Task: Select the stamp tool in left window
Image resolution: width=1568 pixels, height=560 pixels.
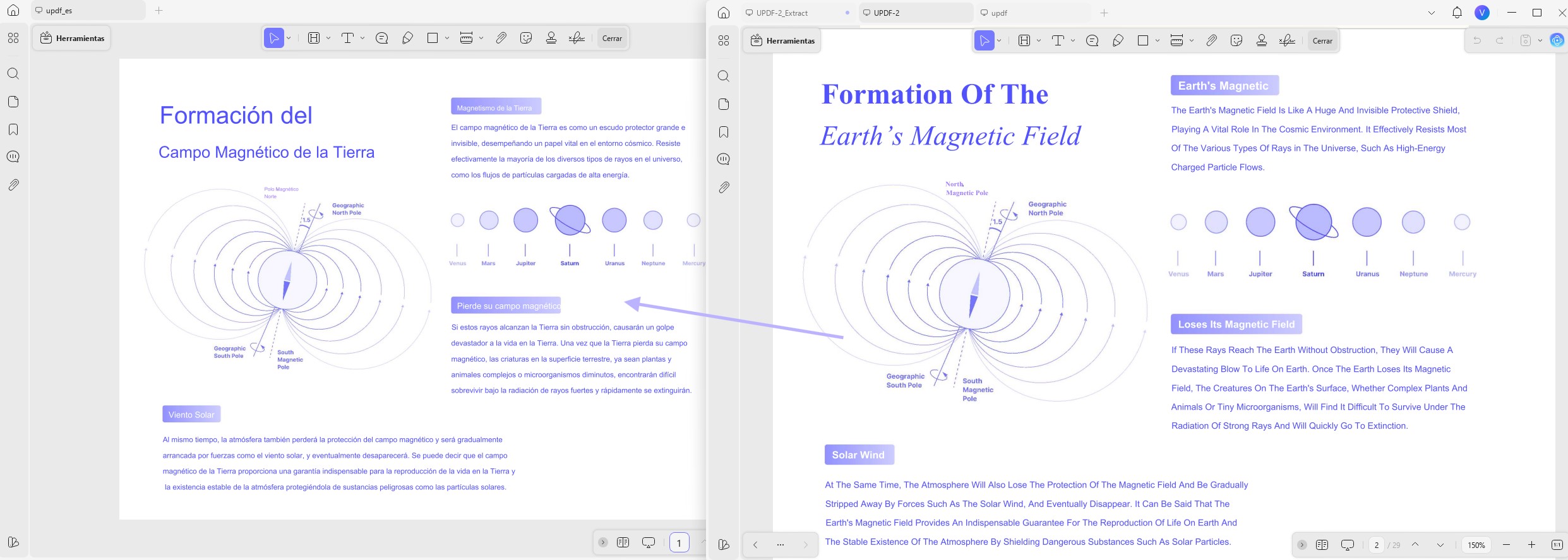Action: tap(551, 39)
